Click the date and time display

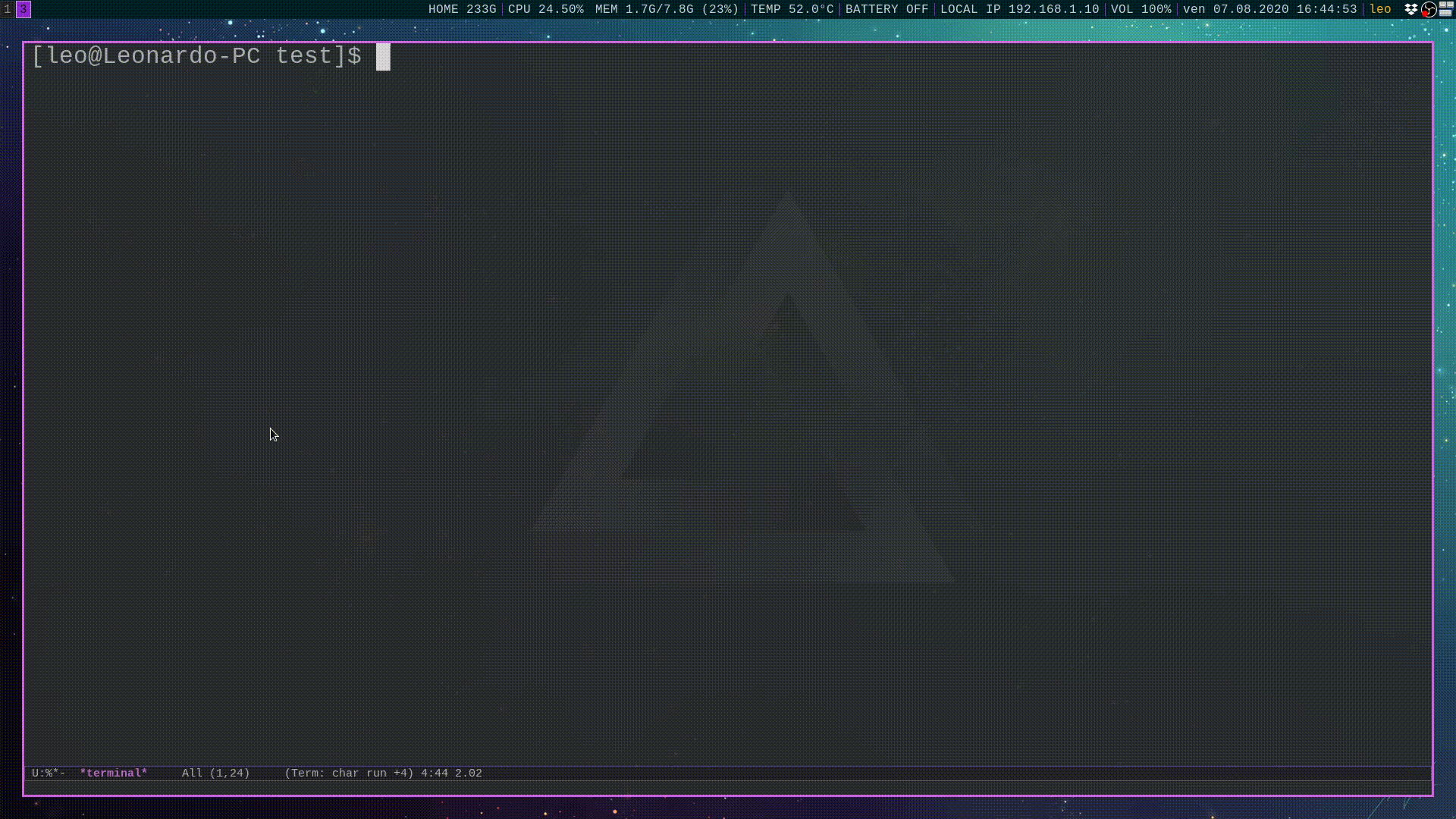1269,9
